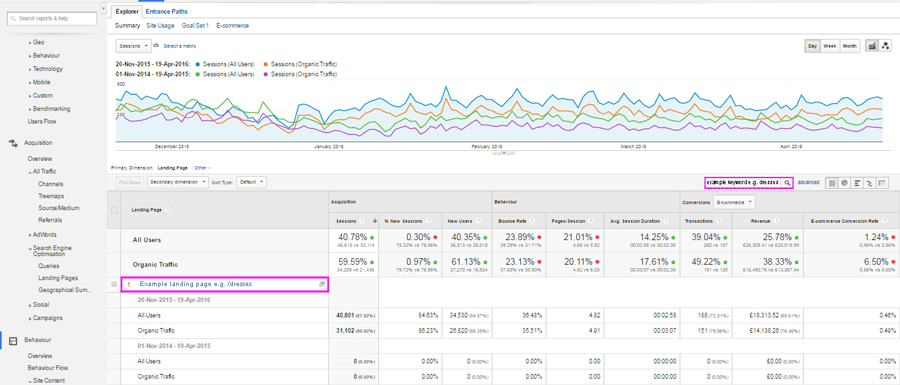Select the Site Usage sub-tab

point(161,26)
